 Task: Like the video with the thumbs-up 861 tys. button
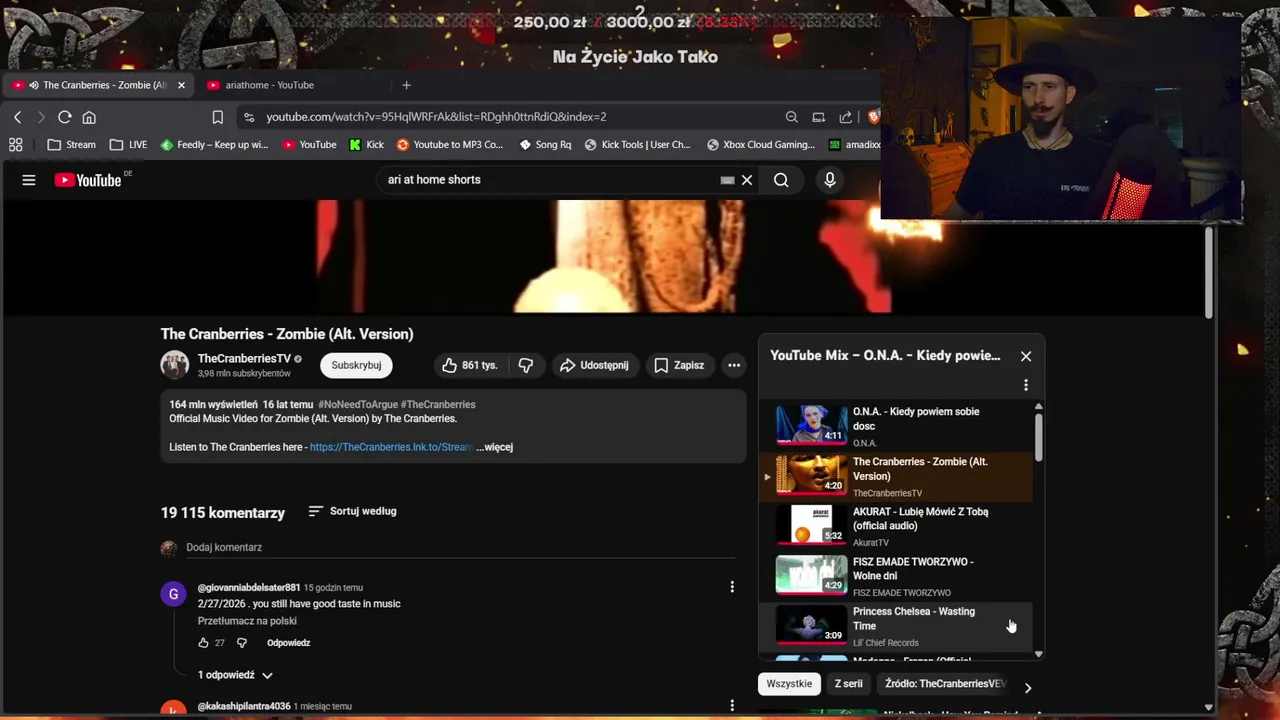(470, 366)
